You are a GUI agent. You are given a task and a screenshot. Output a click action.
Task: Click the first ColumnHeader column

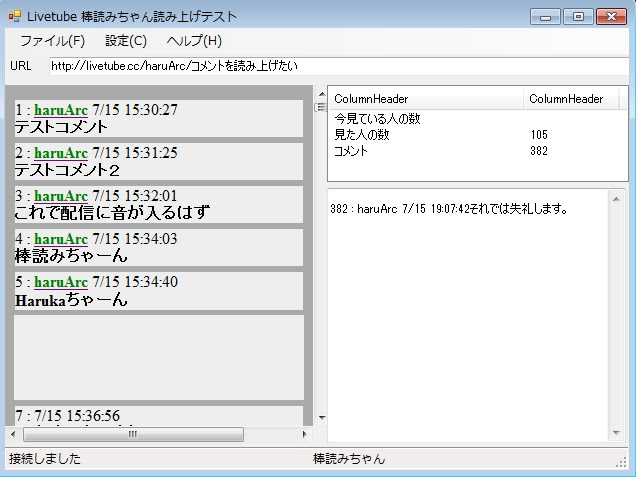tap(426, 99)
